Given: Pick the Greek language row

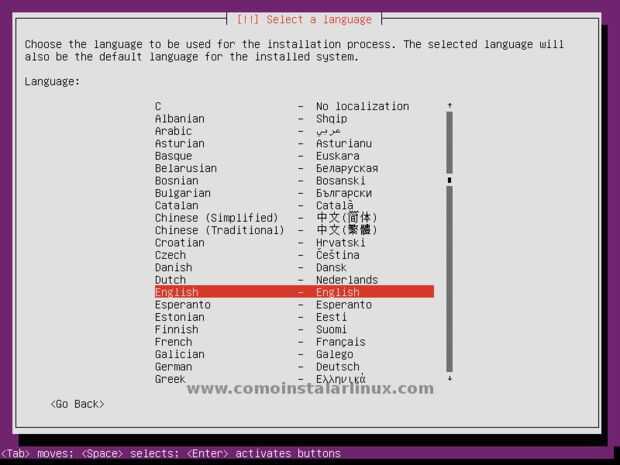Looking at the screenshot, I should click(294, 379).
